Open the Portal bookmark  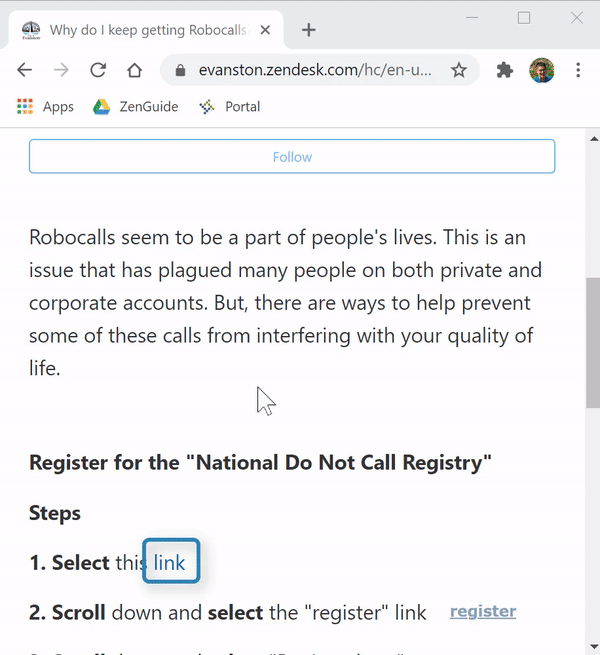pyautogui.click(x=229, y=107)
